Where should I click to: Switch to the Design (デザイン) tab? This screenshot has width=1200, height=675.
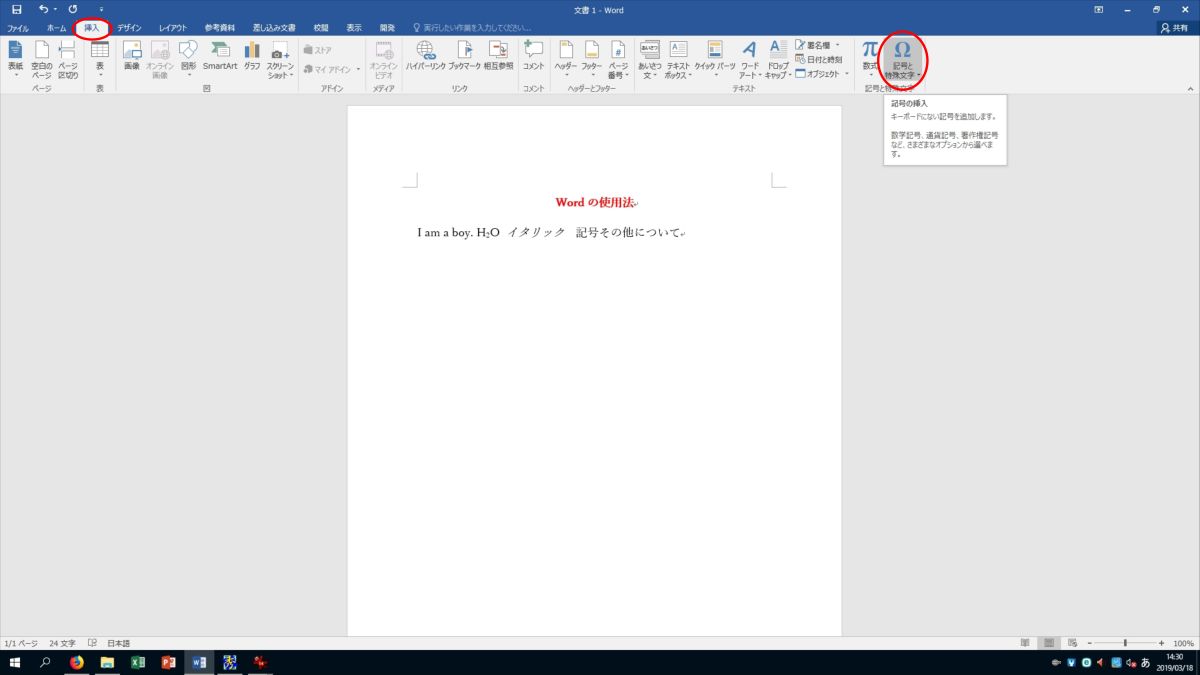point(129,28)
